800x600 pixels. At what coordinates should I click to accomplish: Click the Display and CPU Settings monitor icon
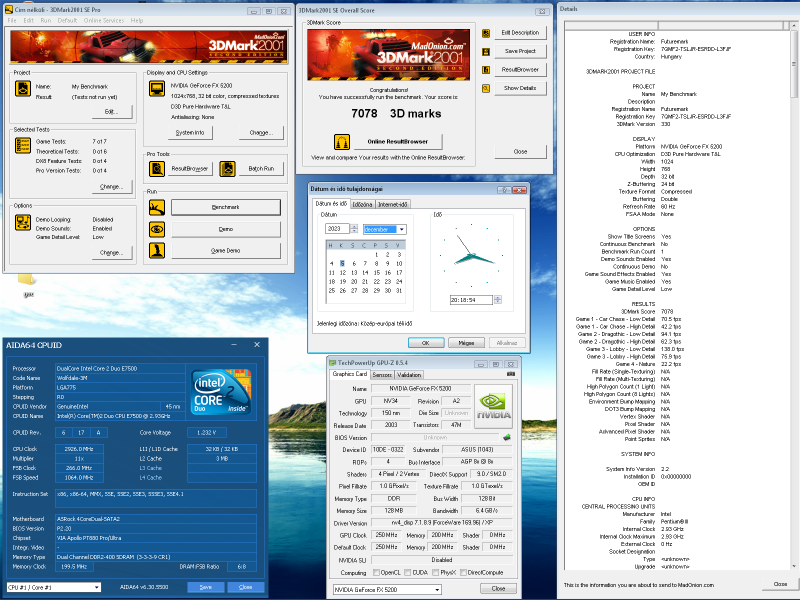click(157, 89)
